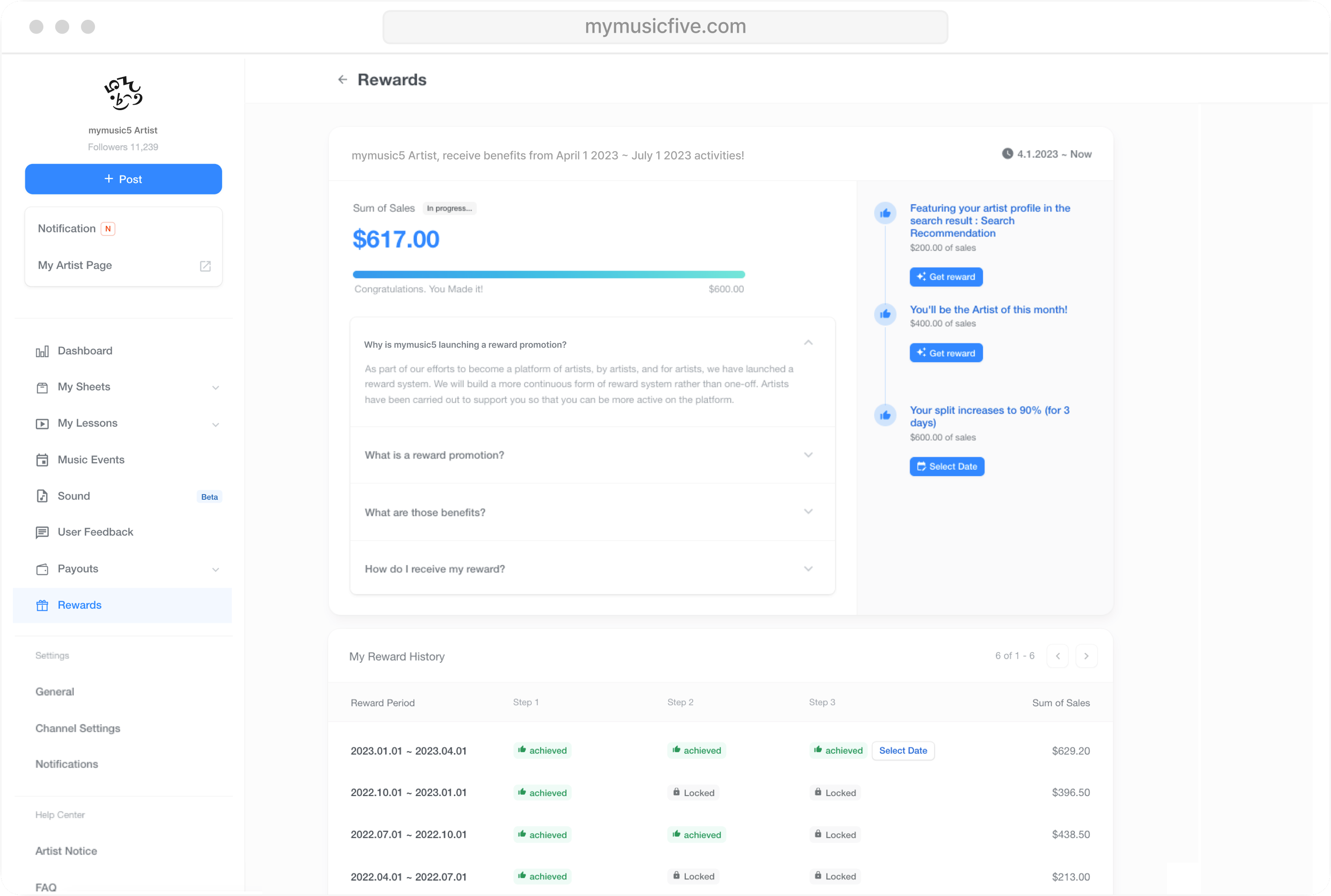Click the Dashboard bar chart icon
Image resolution: width=1331 pixels, height=896 pixels.
[42, 351]
